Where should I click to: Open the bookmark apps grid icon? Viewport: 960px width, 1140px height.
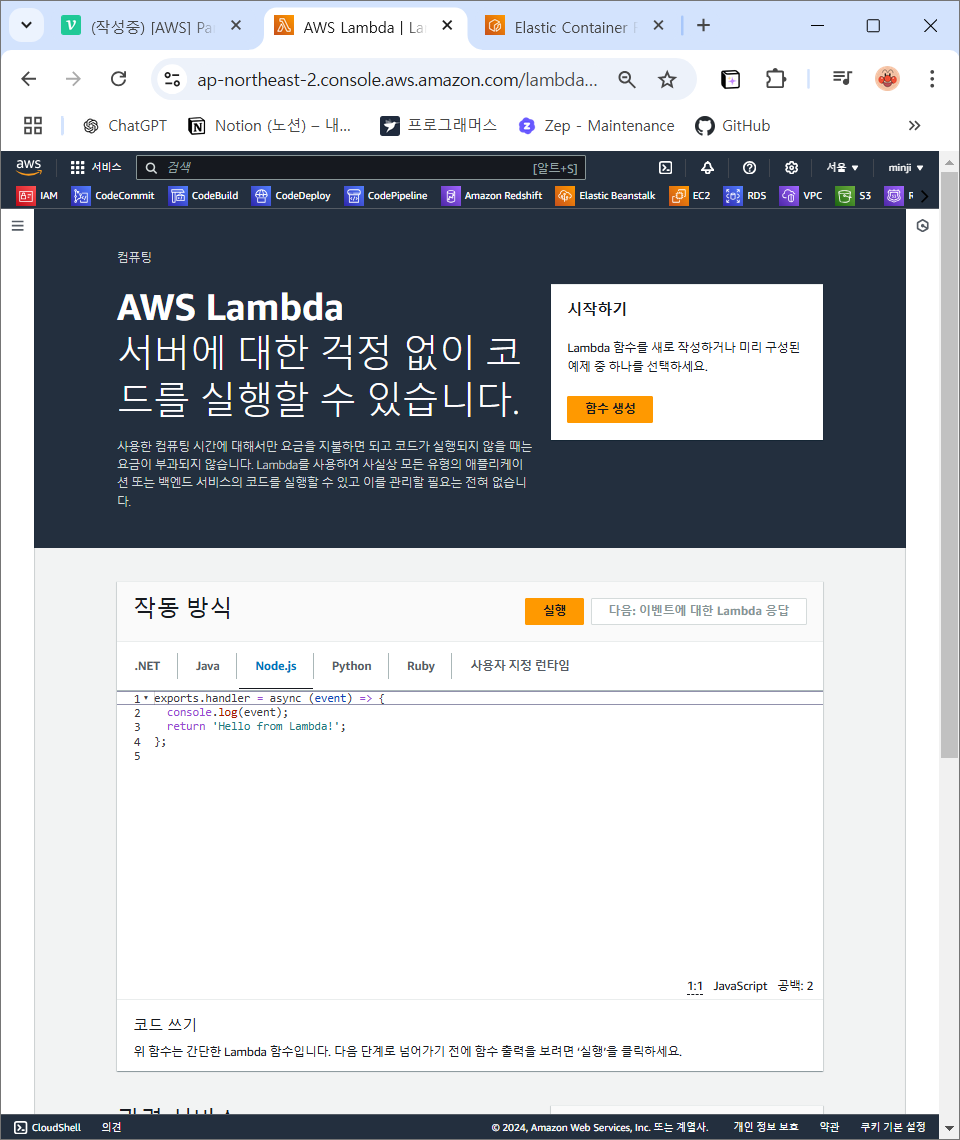click(33, 126)
